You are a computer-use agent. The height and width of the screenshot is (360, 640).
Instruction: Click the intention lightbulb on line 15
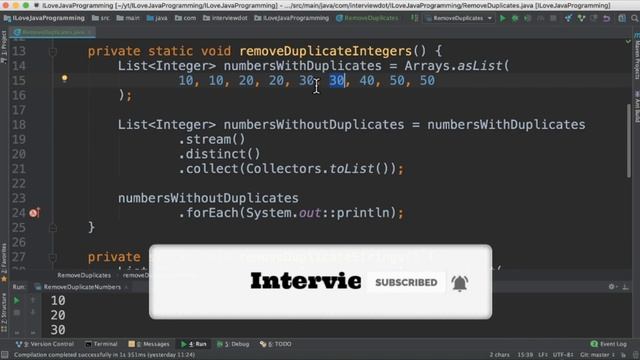pos(64,78)
